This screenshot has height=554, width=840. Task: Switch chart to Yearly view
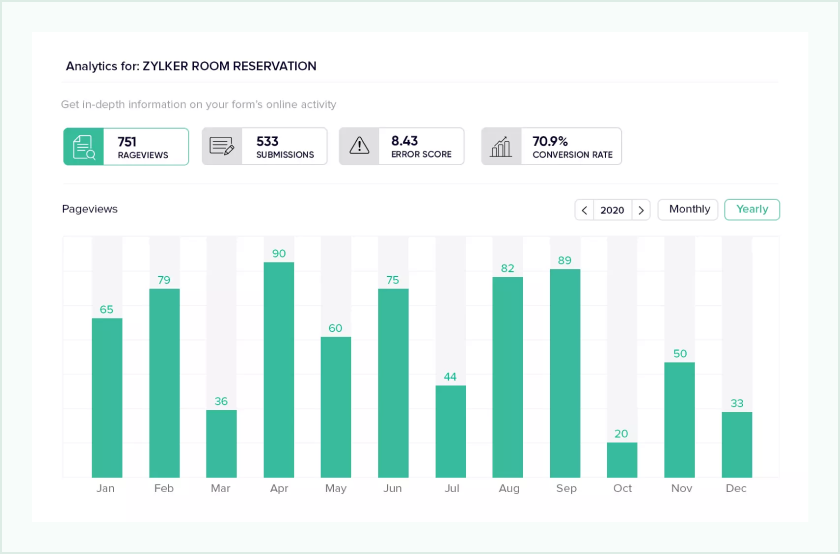coord(752,209)
